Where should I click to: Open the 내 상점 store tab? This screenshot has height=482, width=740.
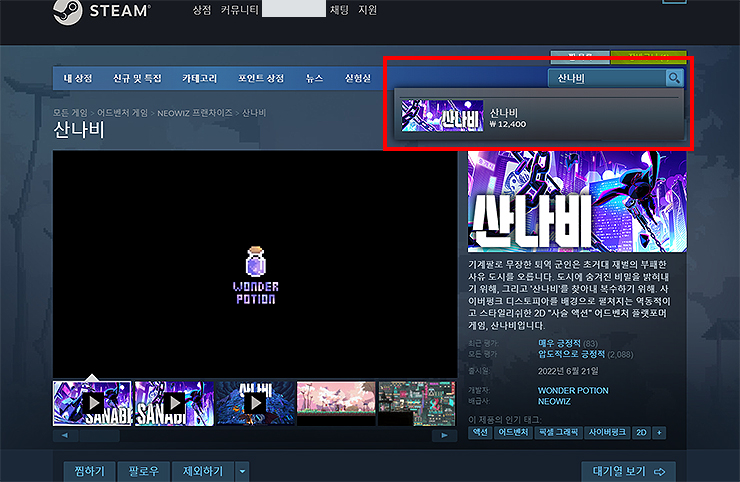[78, 78]
